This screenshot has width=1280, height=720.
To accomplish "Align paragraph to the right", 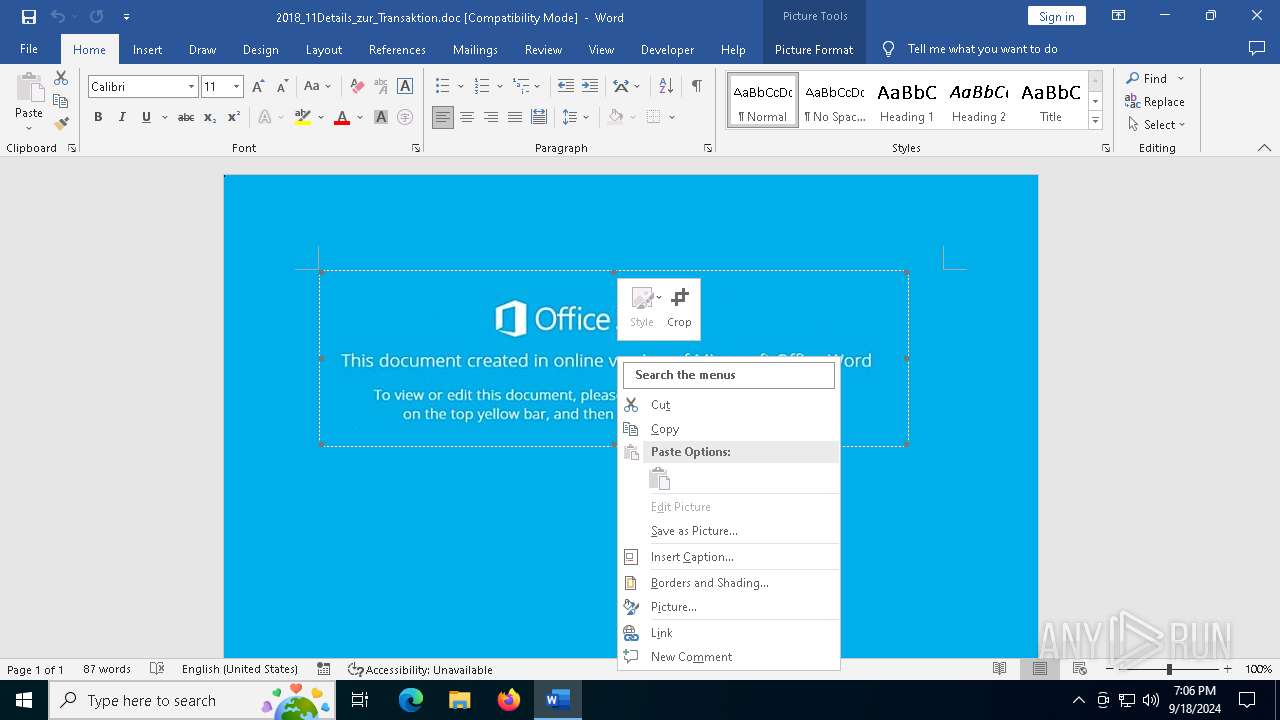I will [x=491, y=117].
